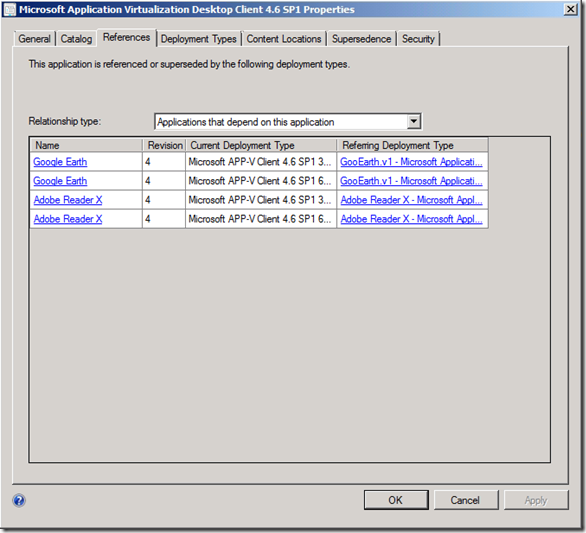The width and height of the screenshot is (586, 533).
Task: Open the second Google Earth name link
Action: pos(60,181)
